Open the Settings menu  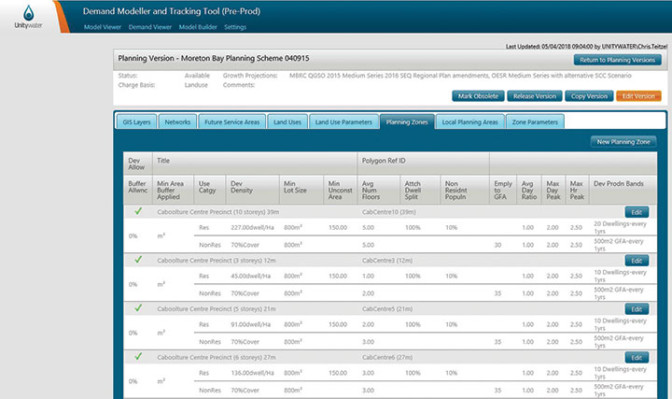pos(235,27)
